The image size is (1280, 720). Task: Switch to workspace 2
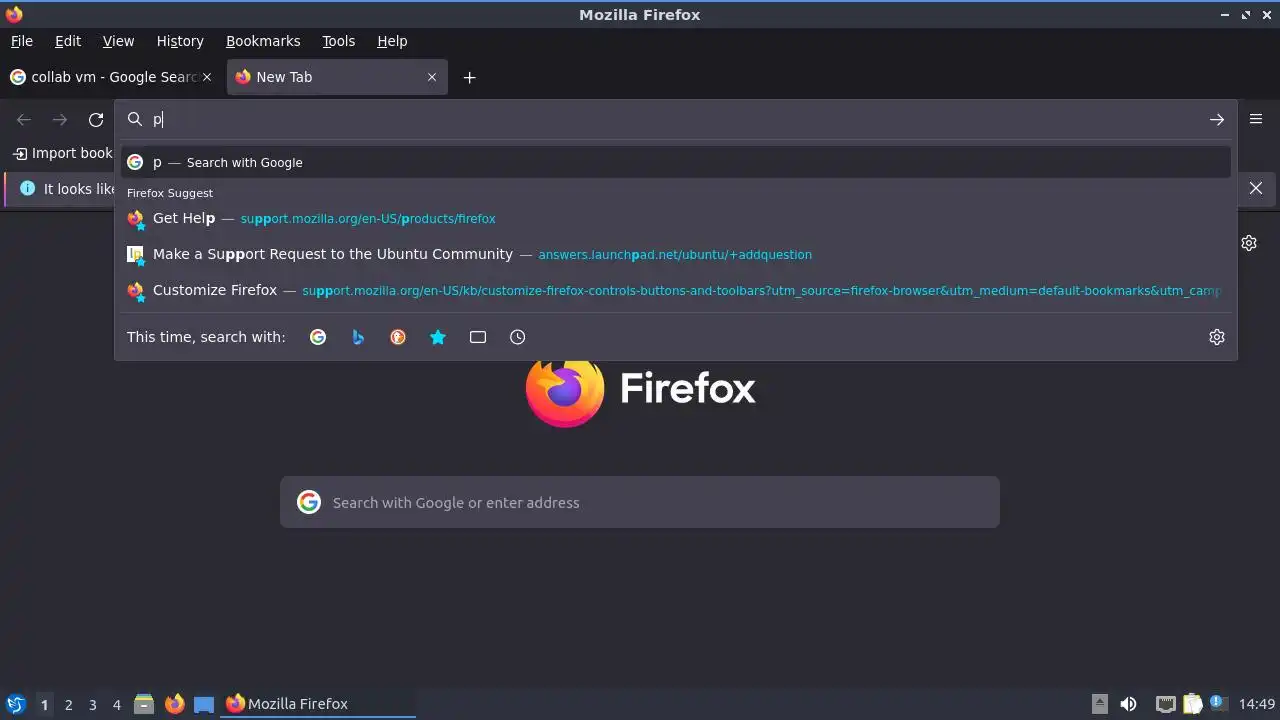[x=69, y=705]
